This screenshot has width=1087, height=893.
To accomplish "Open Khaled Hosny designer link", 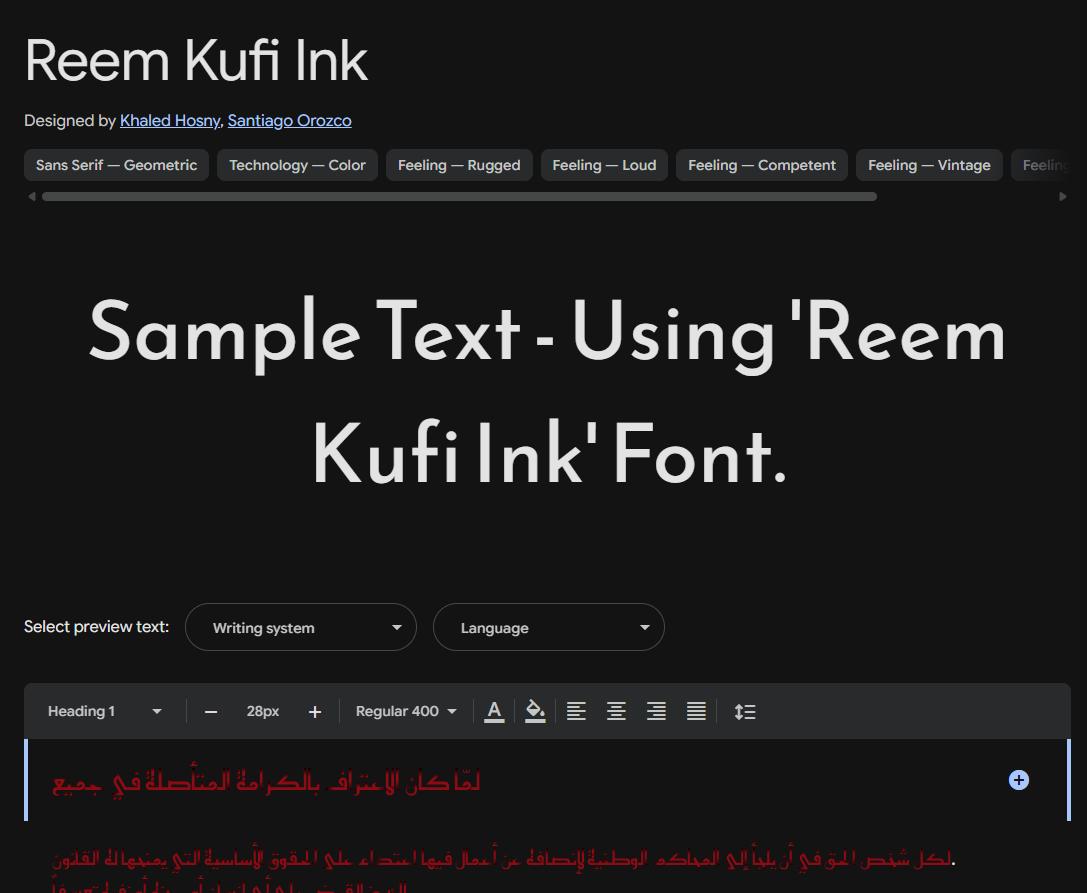I will coord(170,121).
